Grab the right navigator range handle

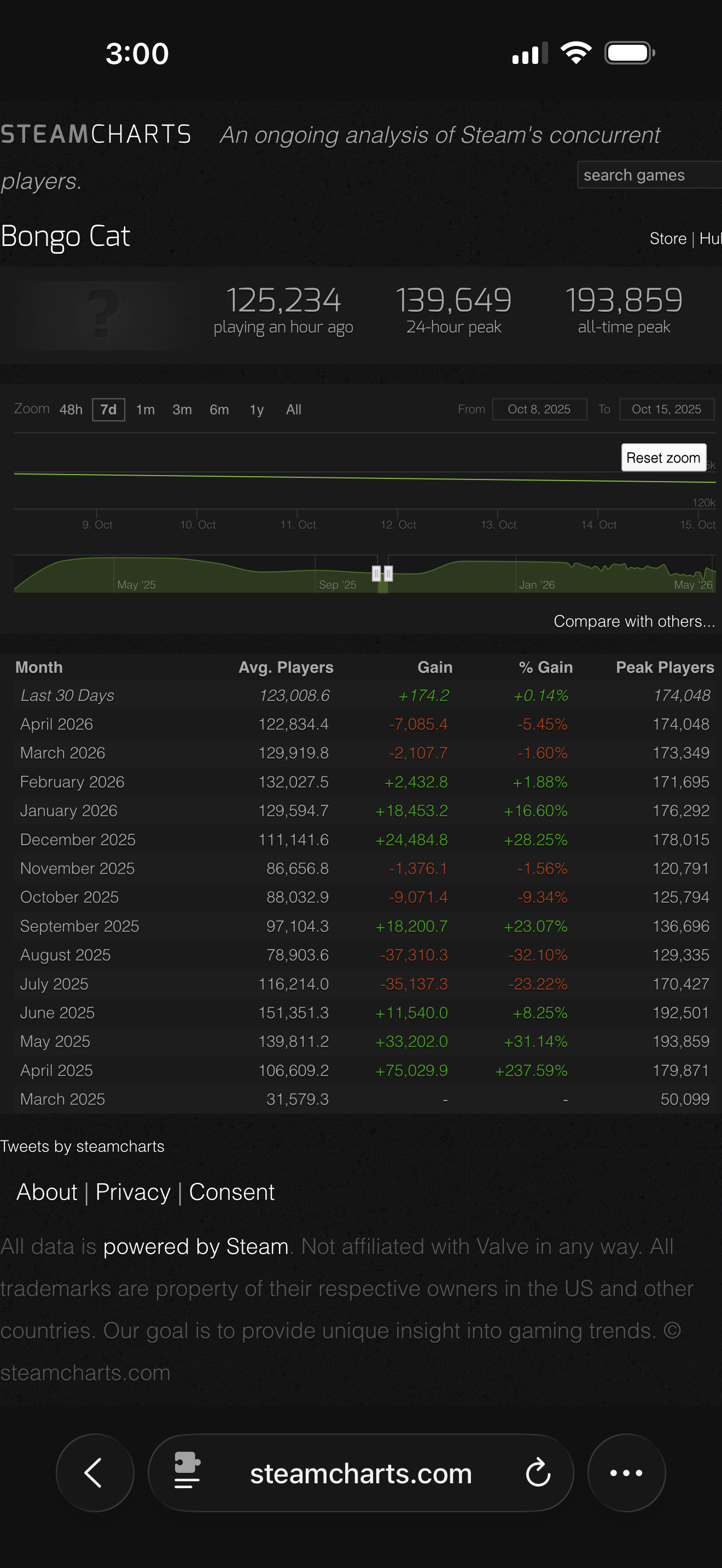tap(388, 573)
